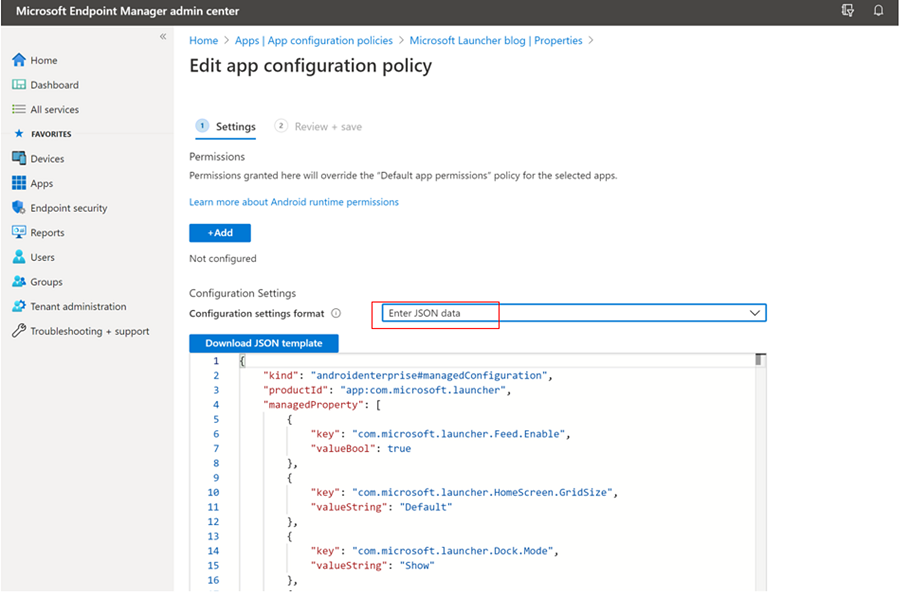Go to Apps | App configuration policies breadcrumb

(313, 40)
